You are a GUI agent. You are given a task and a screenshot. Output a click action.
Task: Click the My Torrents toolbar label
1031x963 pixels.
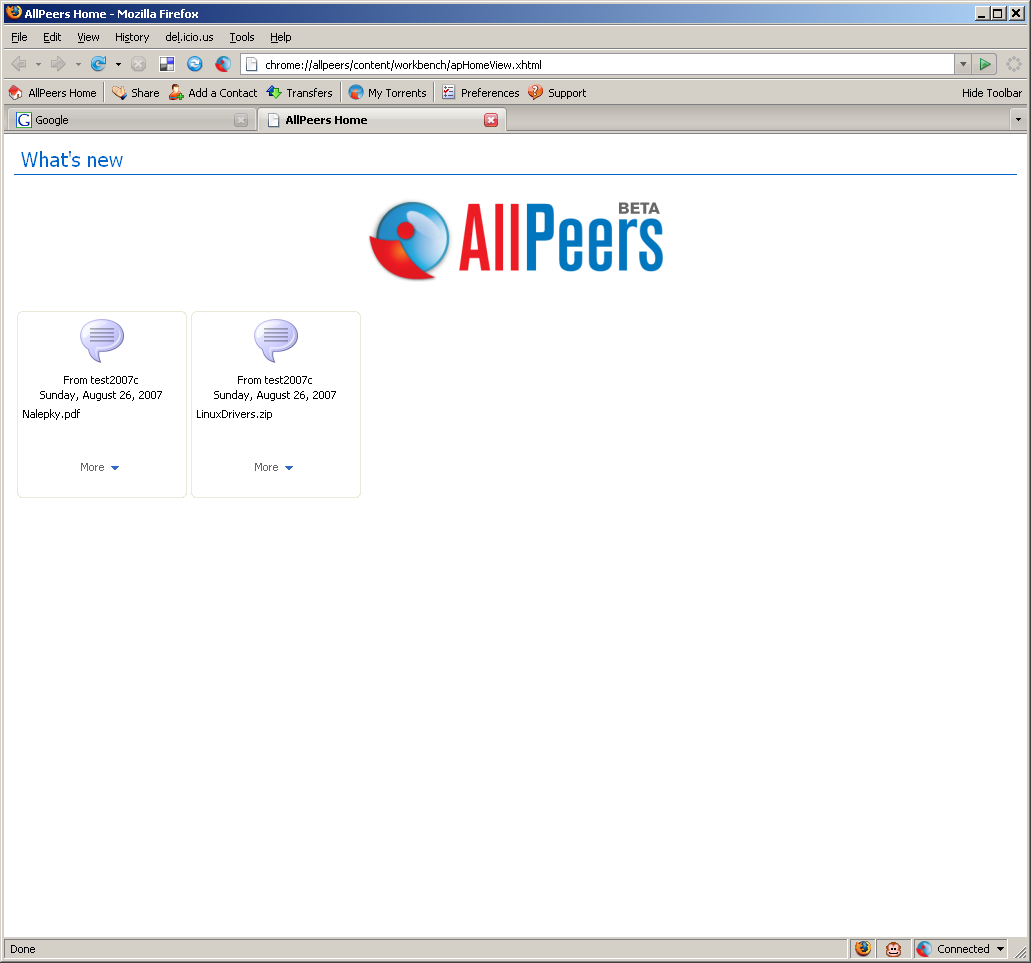tap(397, 93)
